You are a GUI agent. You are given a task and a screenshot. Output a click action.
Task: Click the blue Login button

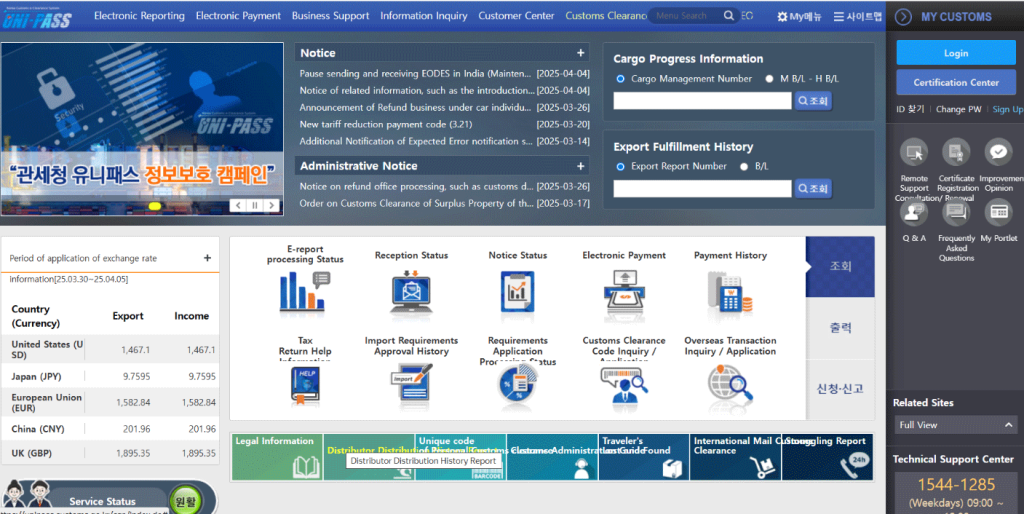click(955, 53)
